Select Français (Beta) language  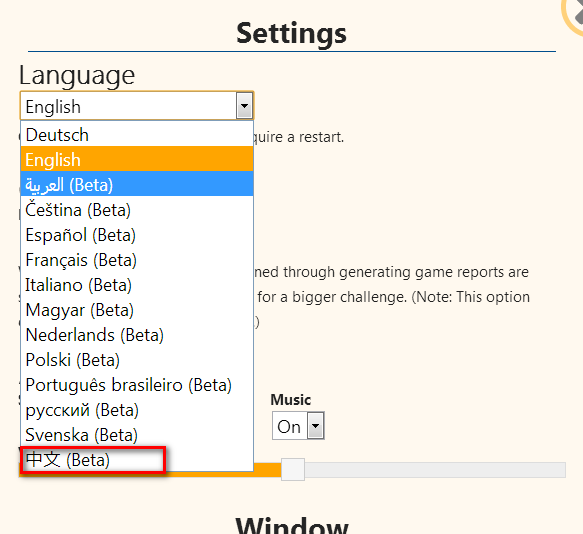coord(137,259)
